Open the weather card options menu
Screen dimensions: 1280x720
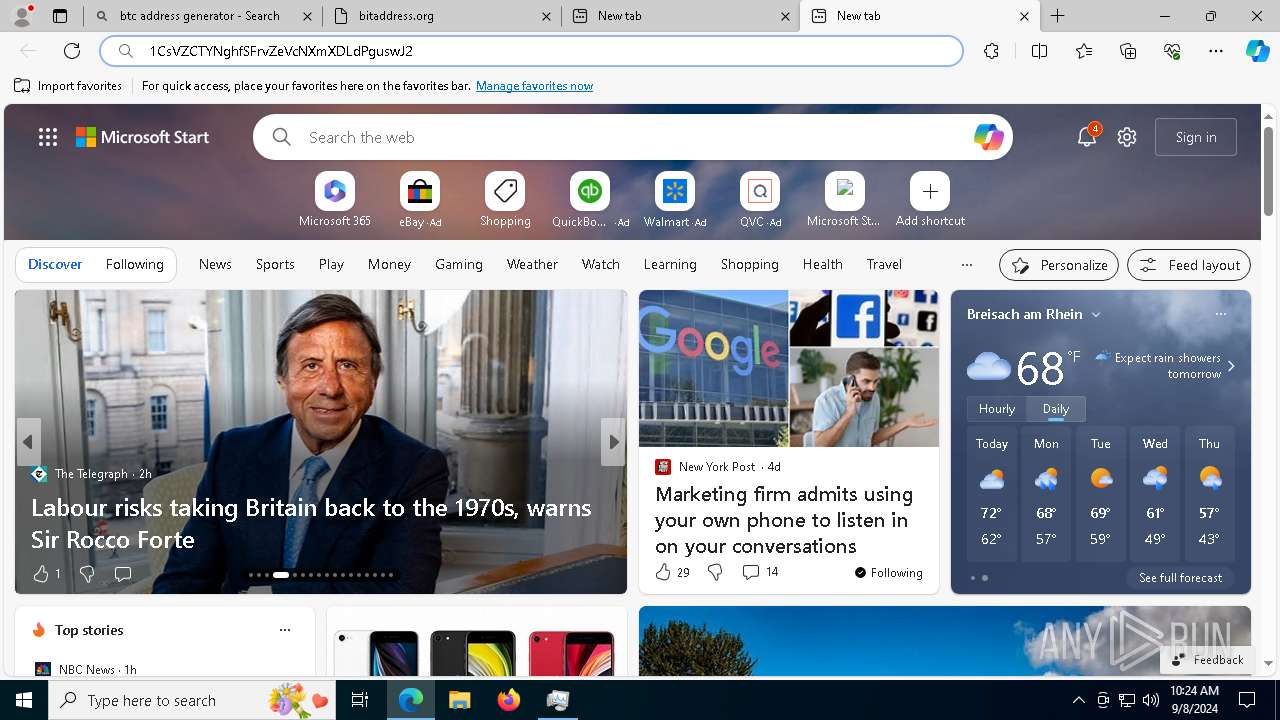pos(1220,314)
